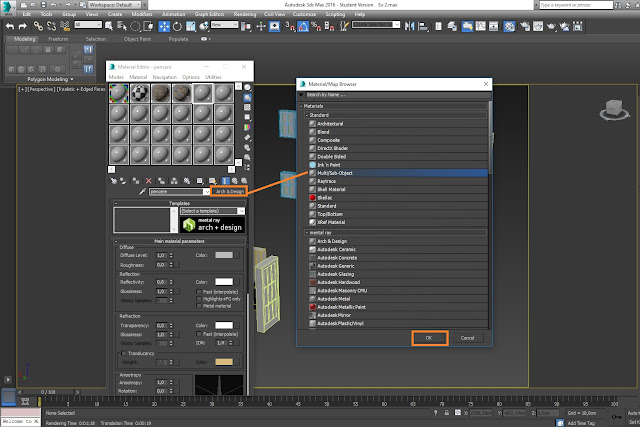Enable Highlights+FG only checkbox
The width and height of the screenshot is (640, 427).
coord(199,299)
